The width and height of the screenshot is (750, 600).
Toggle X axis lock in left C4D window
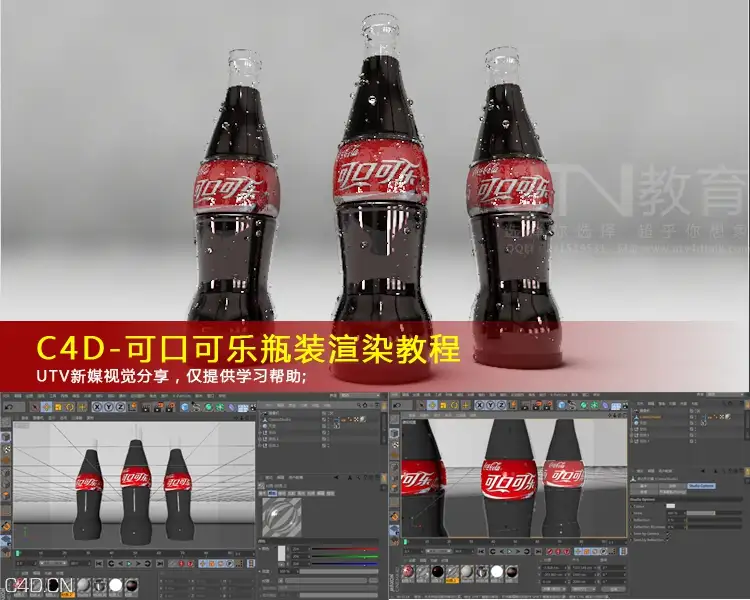(x=97, y=407)
